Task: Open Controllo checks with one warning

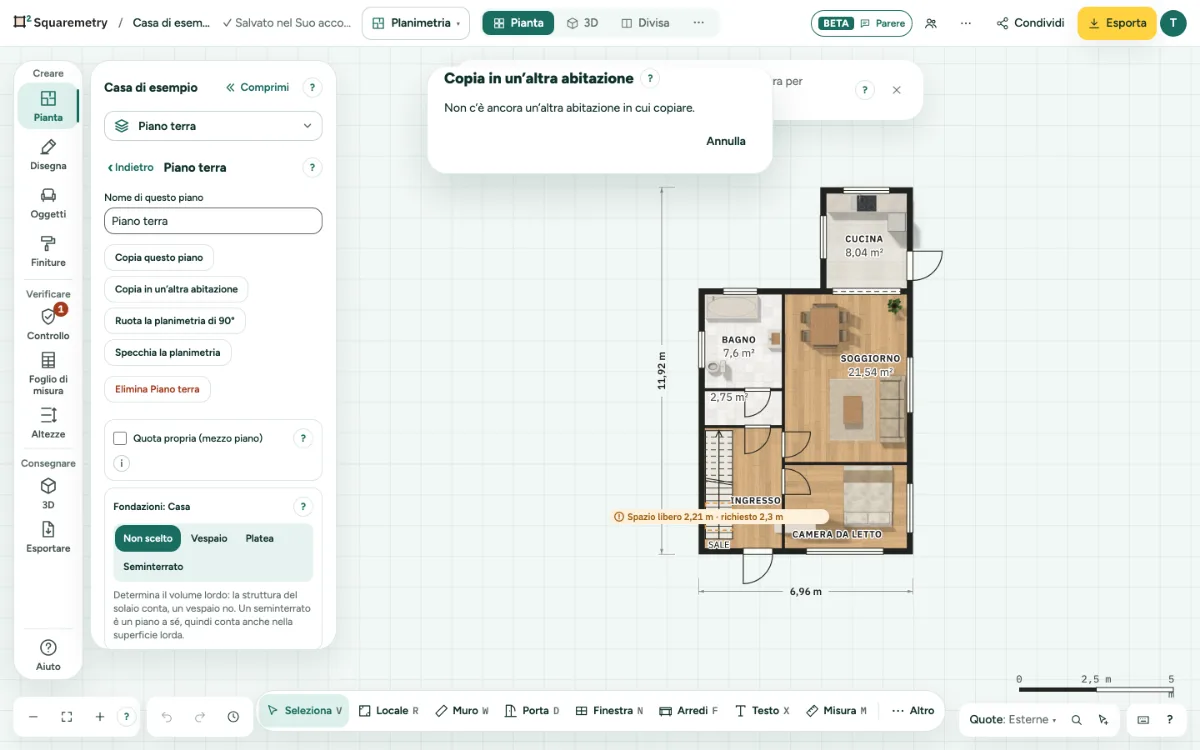Action: tap(48, 324)
